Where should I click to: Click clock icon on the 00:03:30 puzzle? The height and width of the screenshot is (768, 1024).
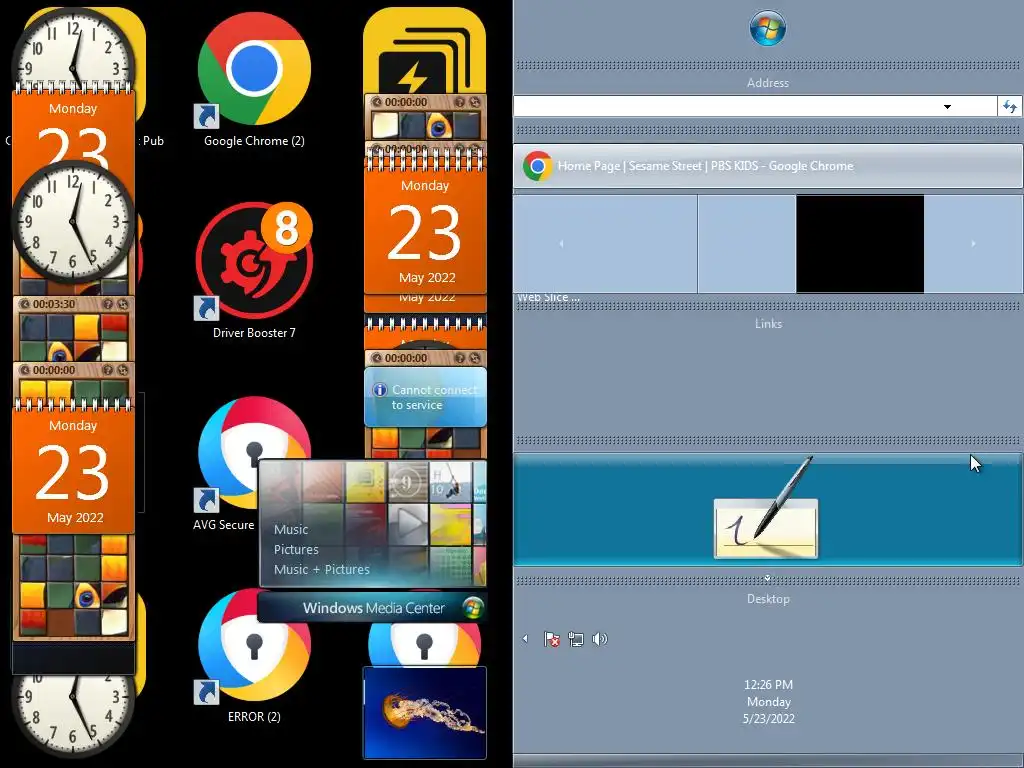pos(24,304)
